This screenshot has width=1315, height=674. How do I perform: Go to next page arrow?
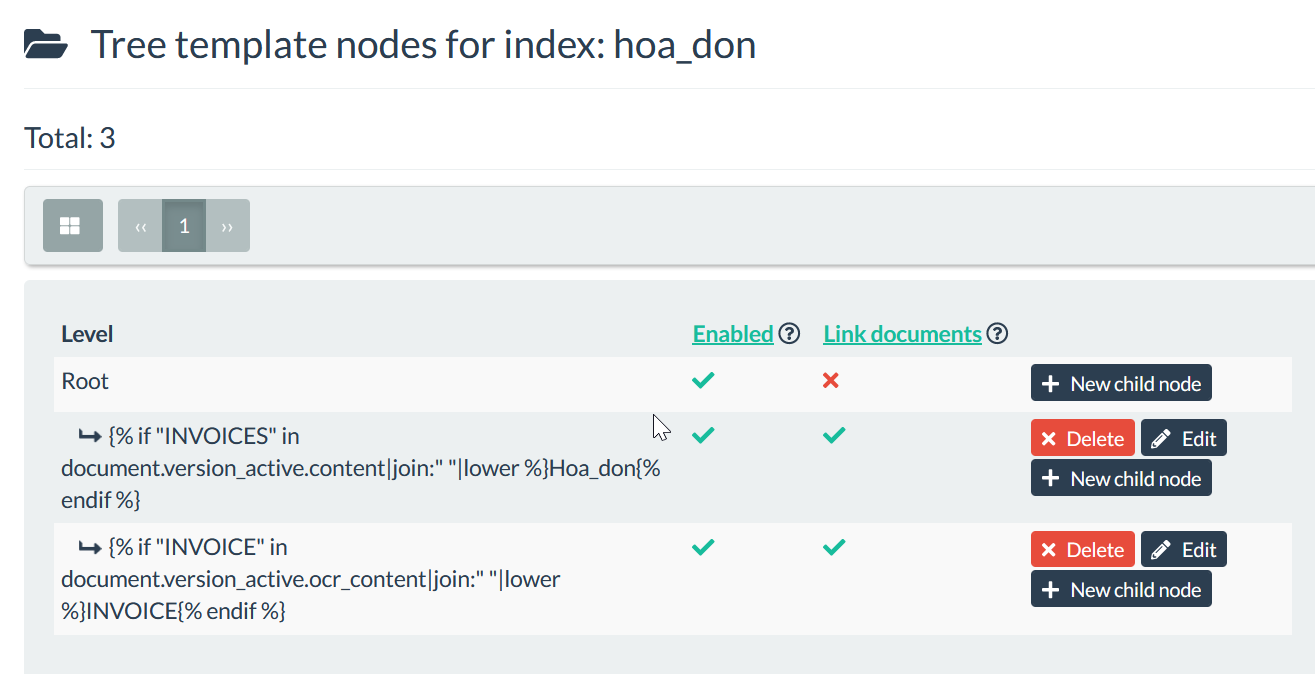click(228, 226)
